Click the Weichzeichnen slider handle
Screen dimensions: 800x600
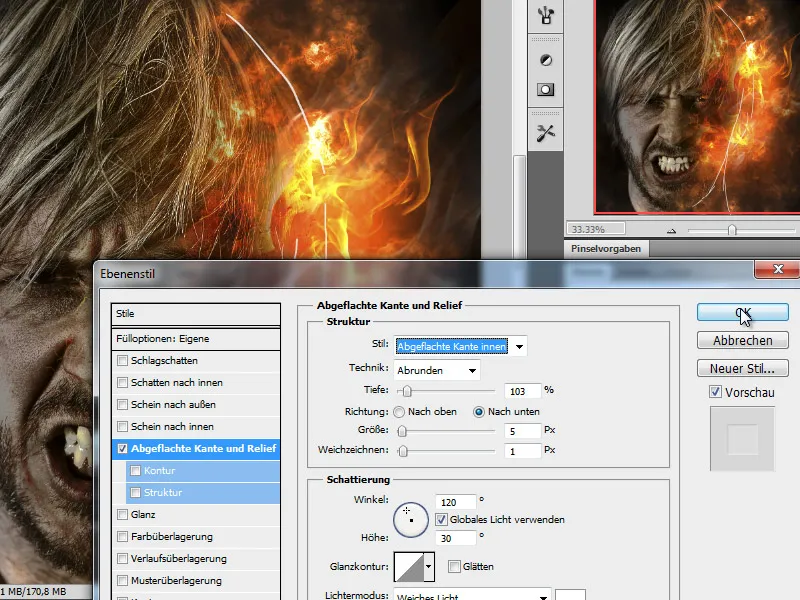point(403,451)
